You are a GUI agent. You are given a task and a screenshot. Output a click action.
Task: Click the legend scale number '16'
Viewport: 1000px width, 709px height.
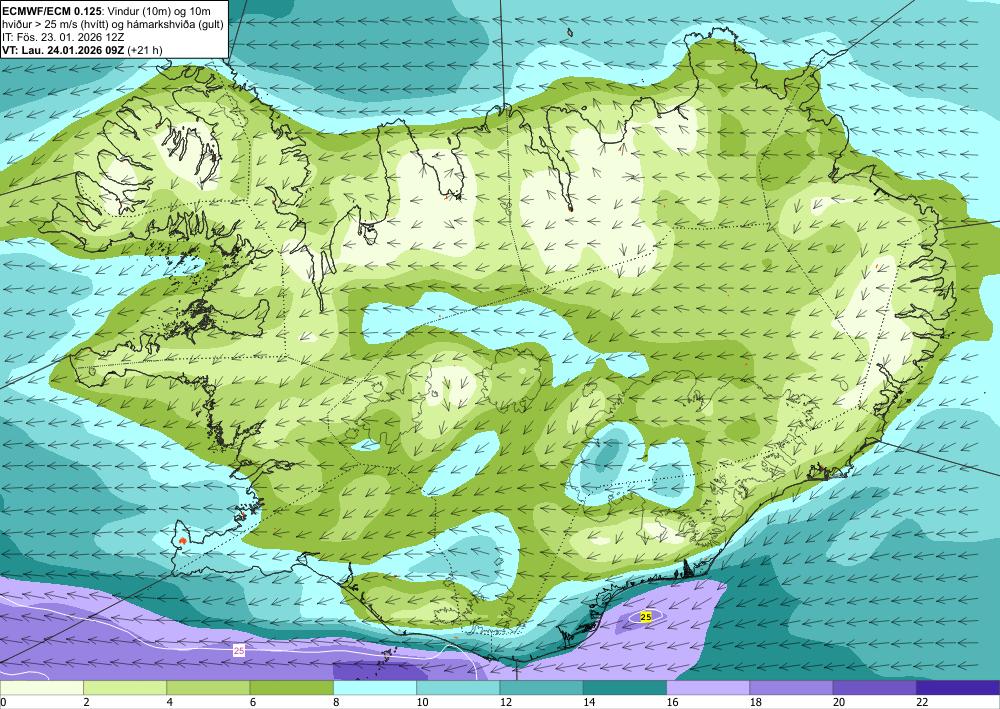(x=672, y=702)
